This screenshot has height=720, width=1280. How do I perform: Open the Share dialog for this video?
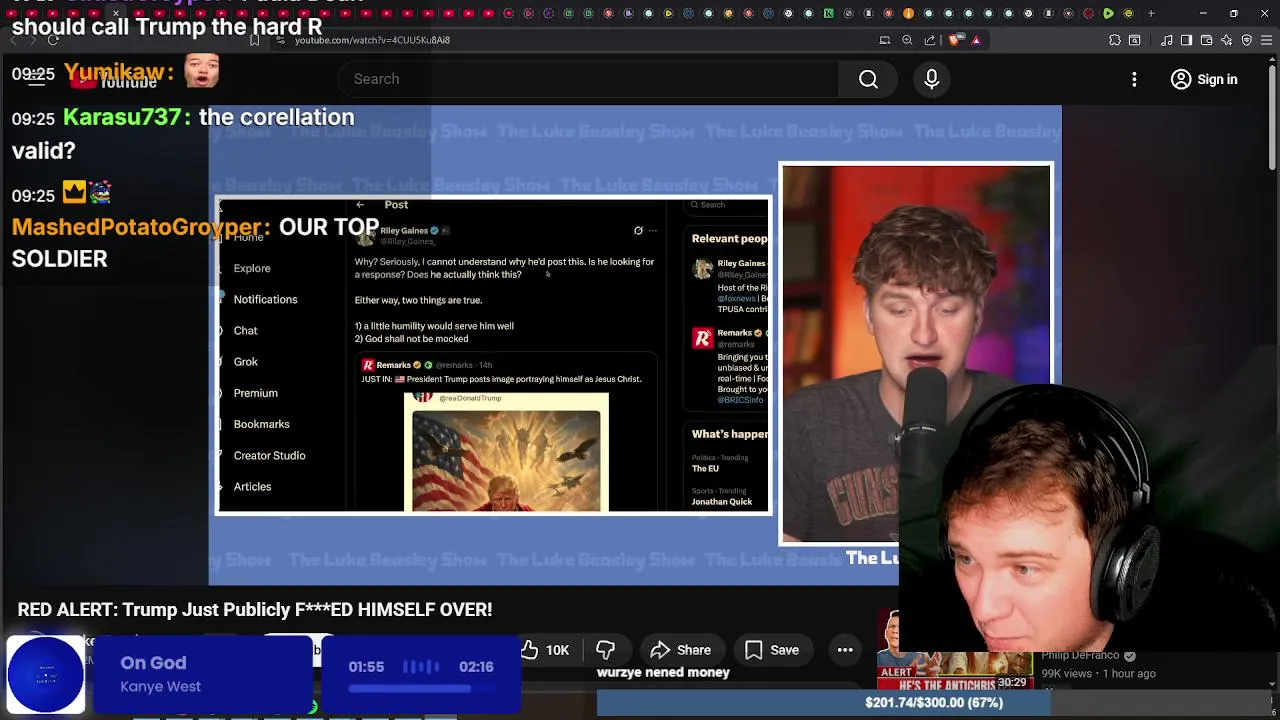(x=681, y=650)
